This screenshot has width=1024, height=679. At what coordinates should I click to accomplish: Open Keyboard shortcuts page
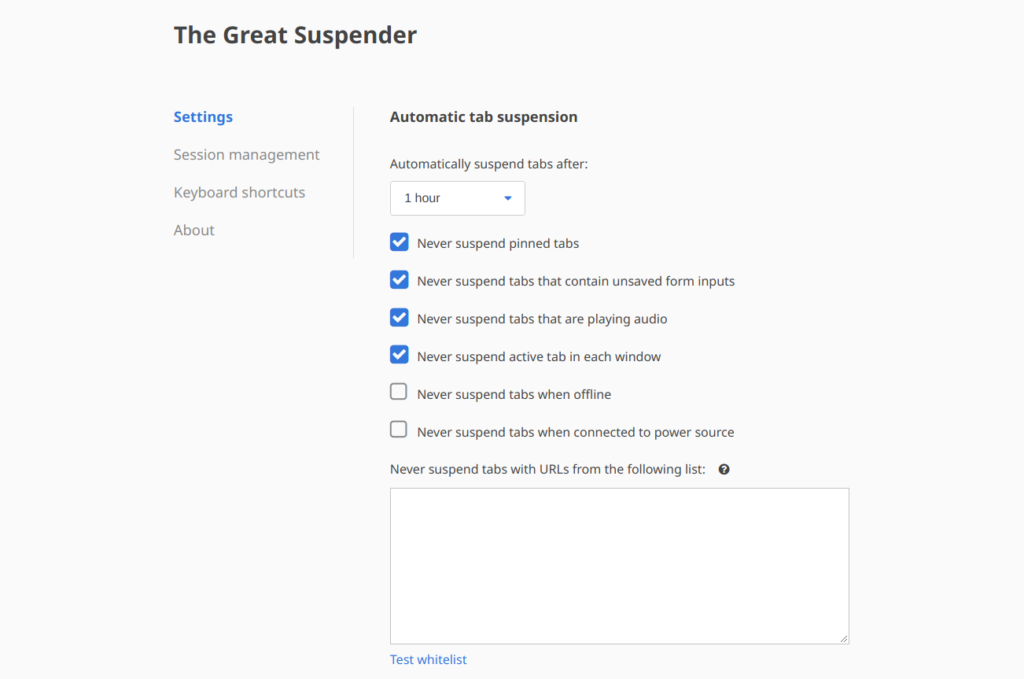[x=239, y=193]
